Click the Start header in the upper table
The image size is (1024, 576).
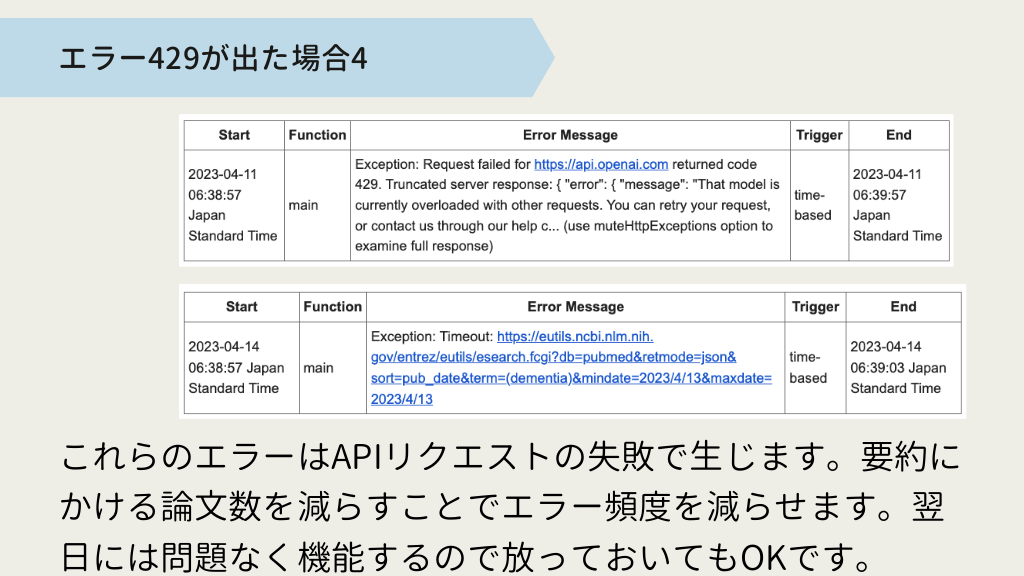[233, 135]
